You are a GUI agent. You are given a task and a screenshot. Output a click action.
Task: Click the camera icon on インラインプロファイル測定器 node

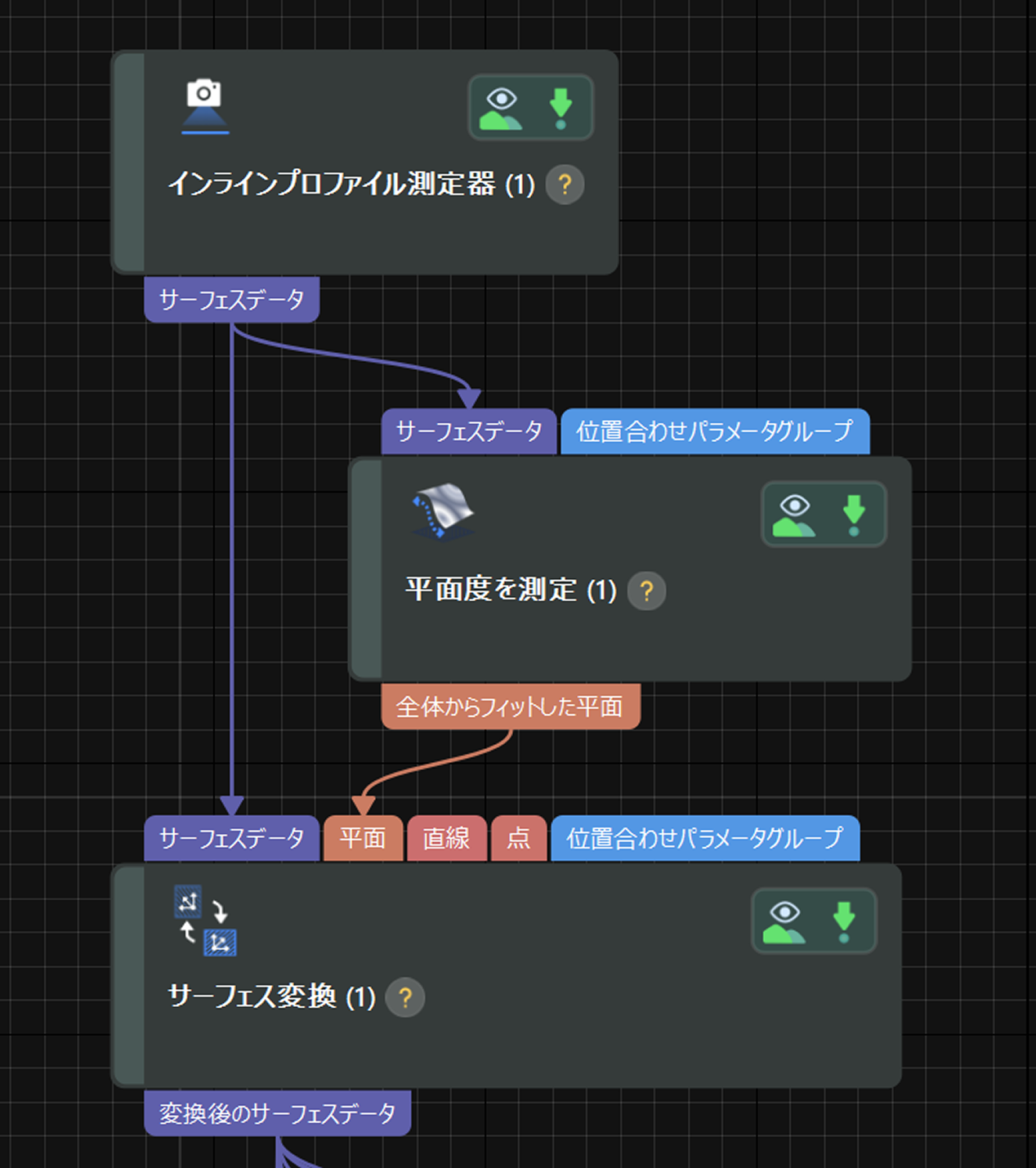(204, 106)
